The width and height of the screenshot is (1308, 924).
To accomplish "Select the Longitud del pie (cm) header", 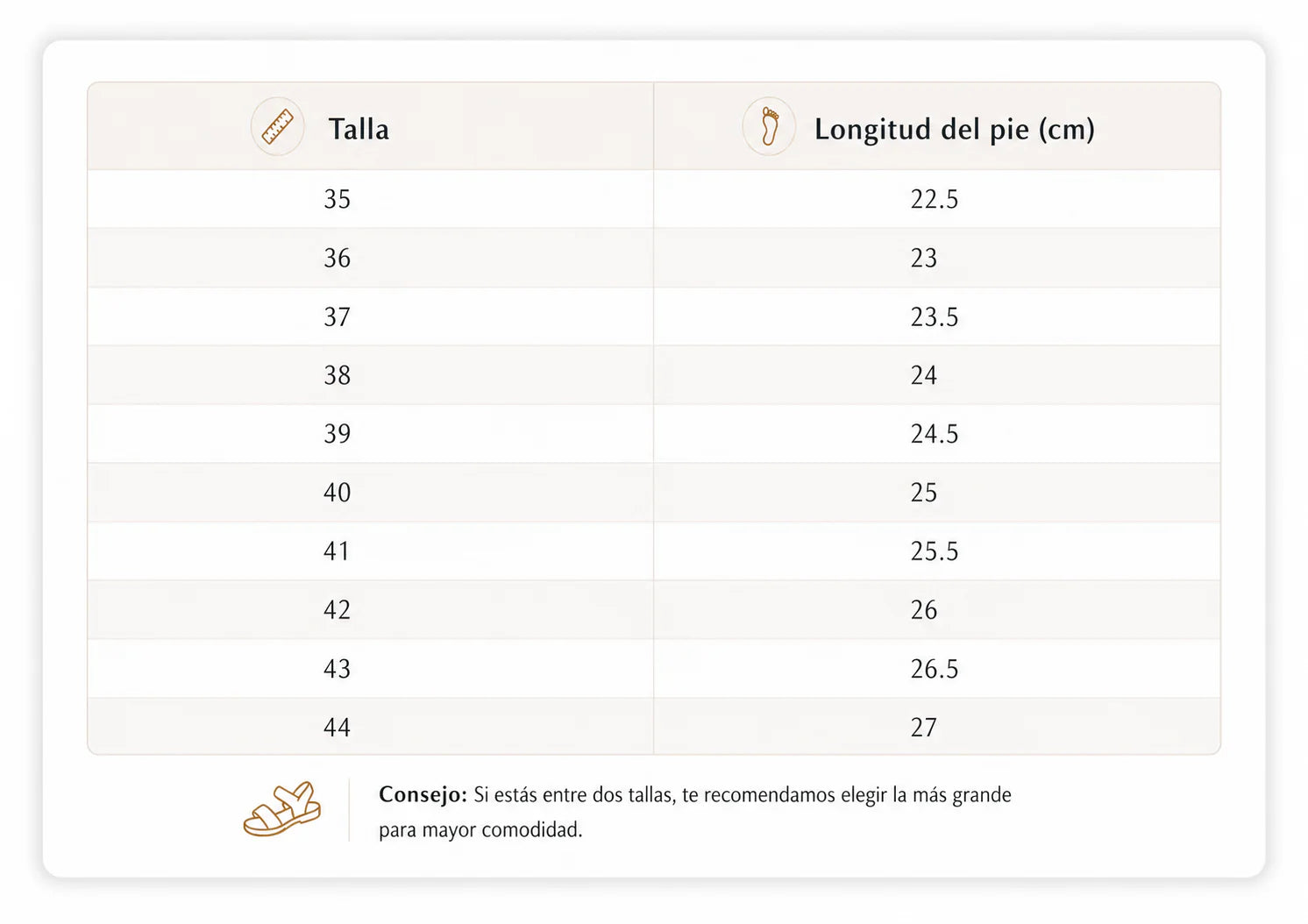I will coord(955,129).
